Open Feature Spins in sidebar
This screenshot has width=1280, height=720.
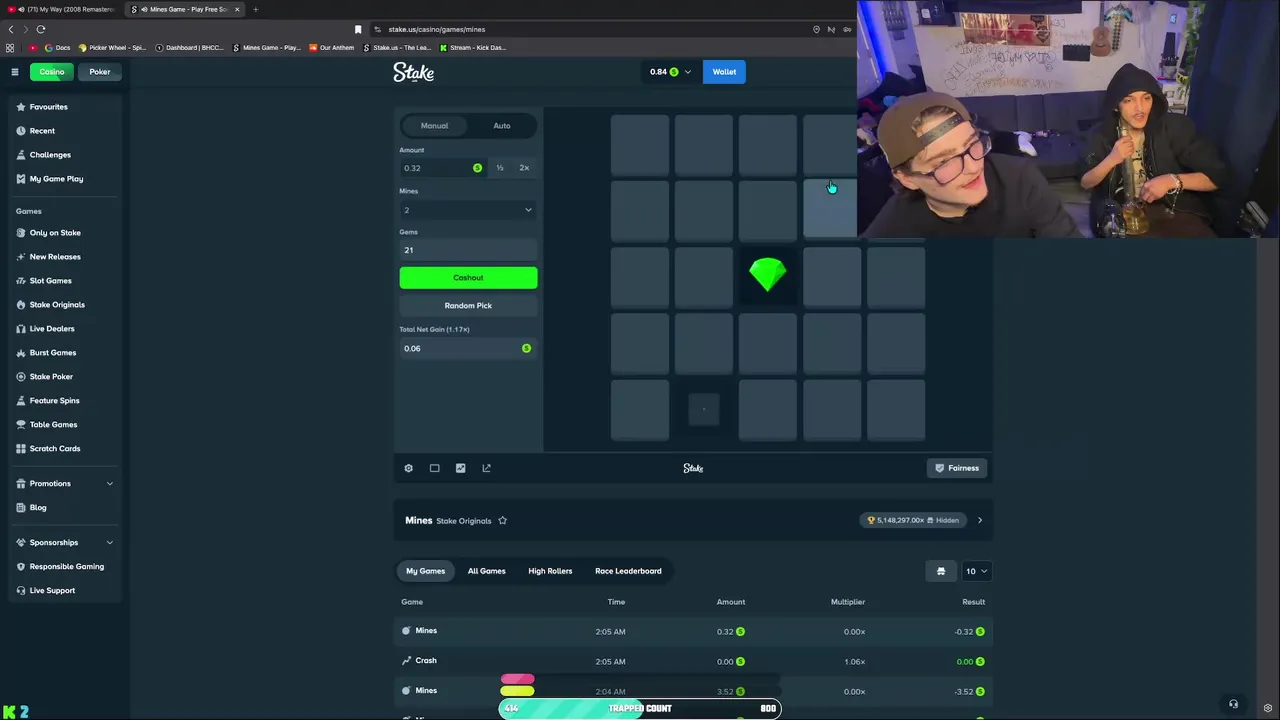pyautogui.click(x=54, y=401)
